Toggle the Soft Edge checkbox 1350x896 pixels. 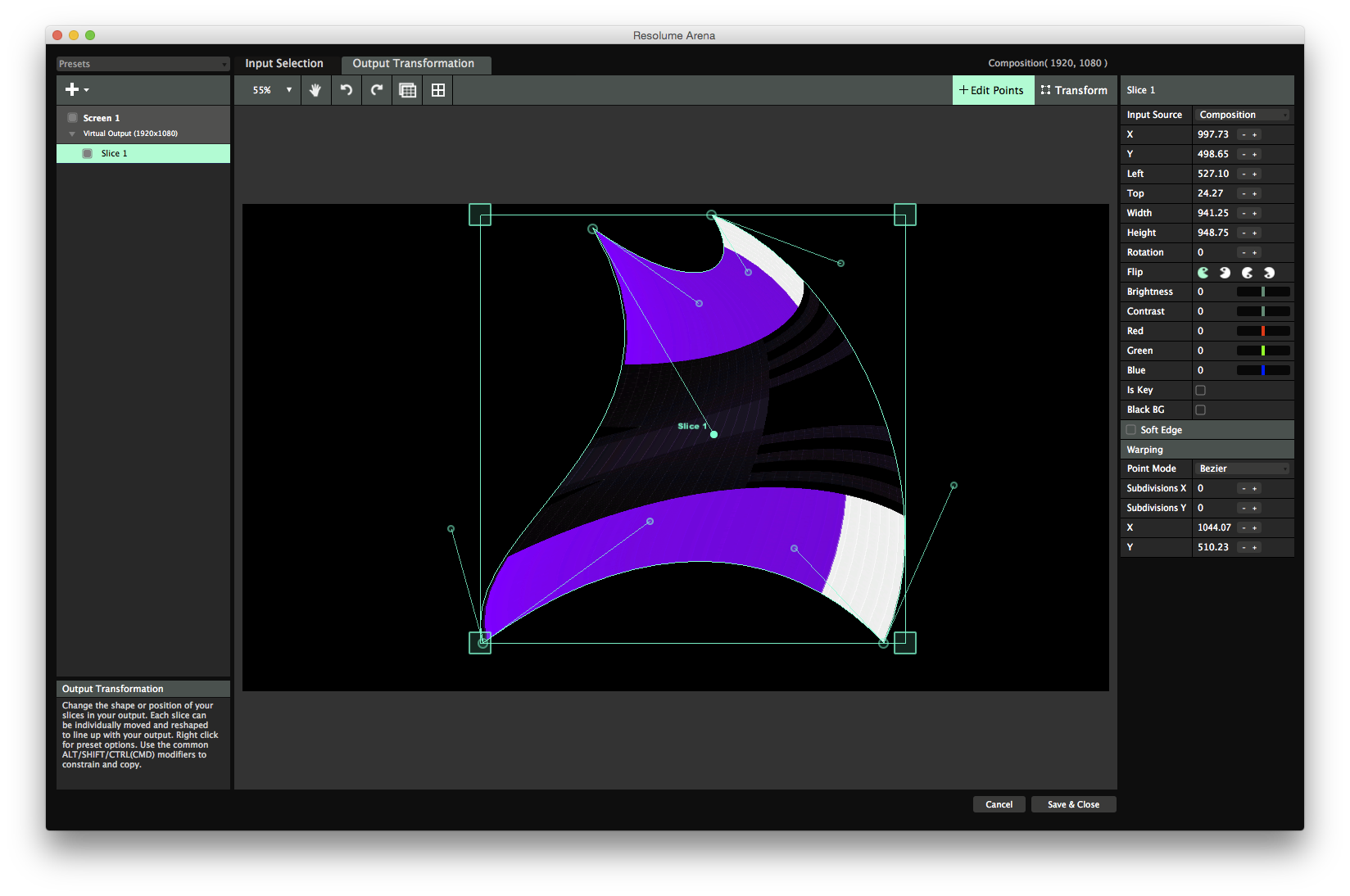[1131, 430]
